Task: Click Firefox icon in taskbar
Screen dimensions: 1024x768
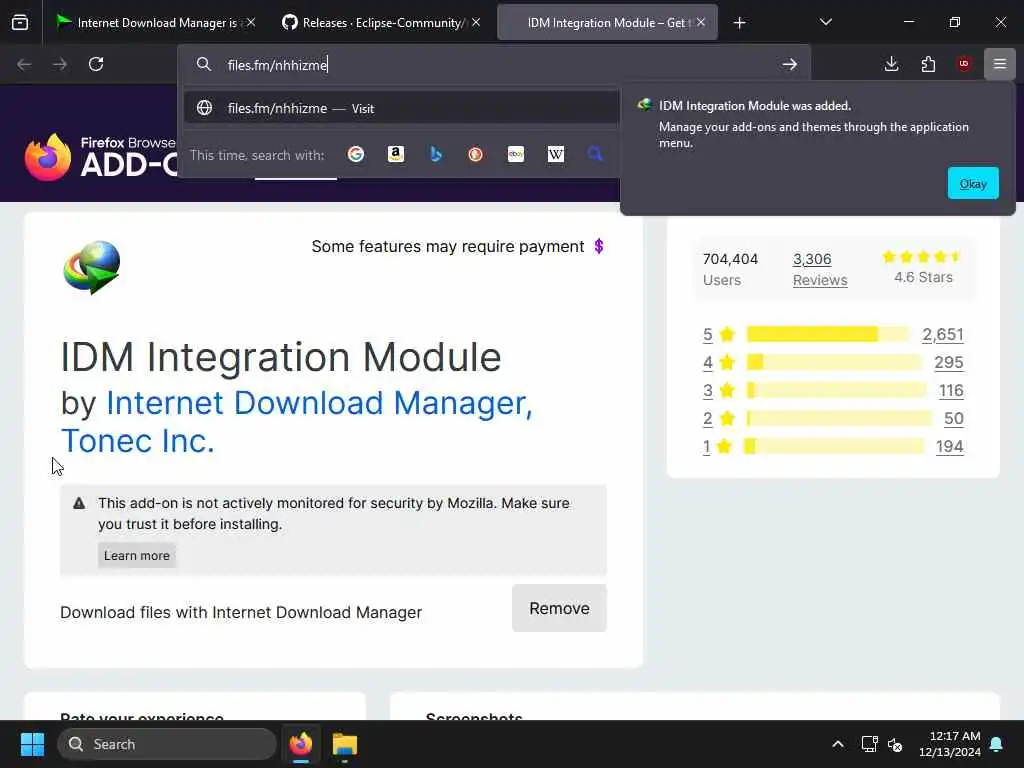Action: (x=301, y=744)
